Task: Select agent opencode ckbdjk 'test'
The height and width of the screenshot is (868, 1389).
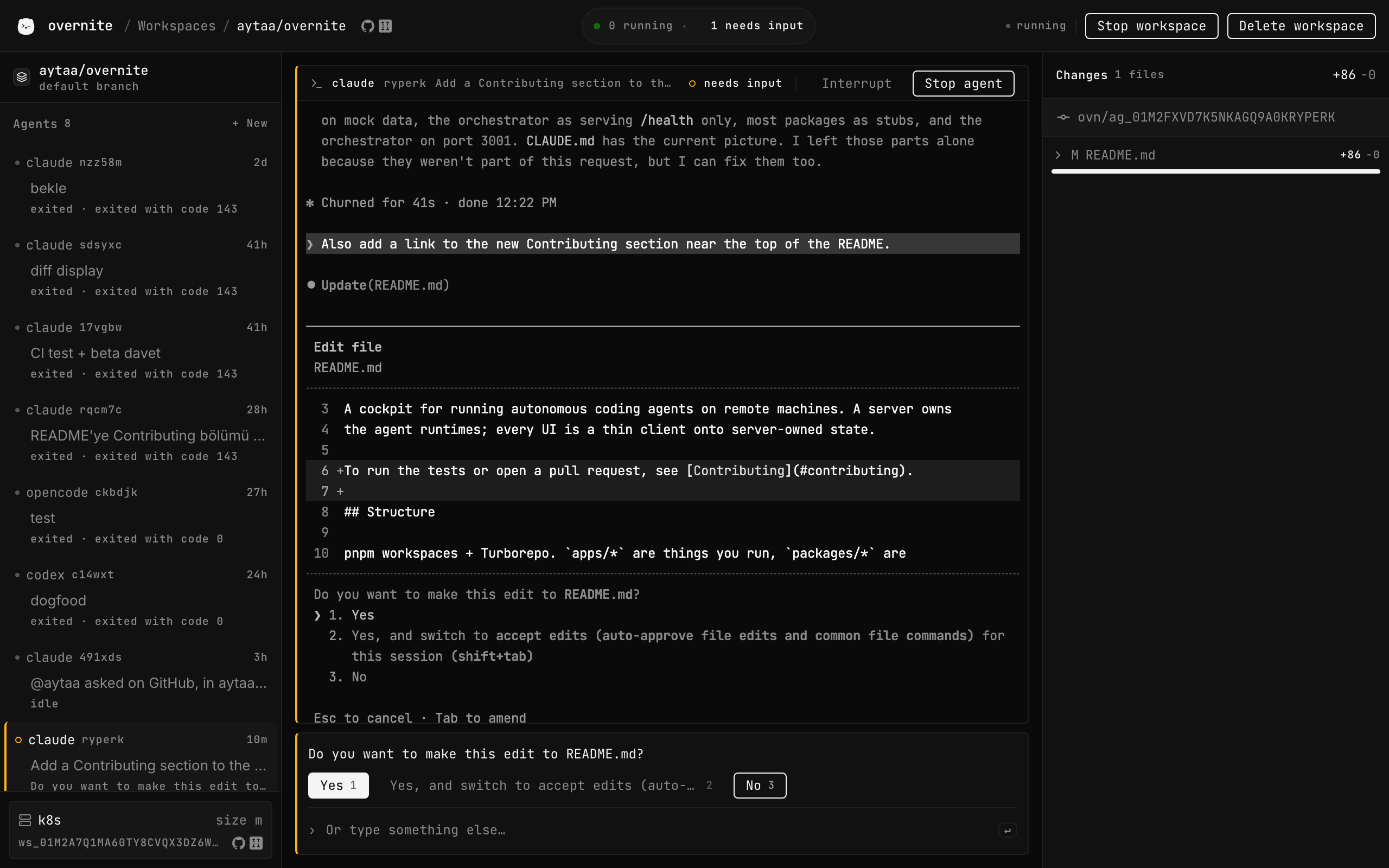Action: tap(141, 515)
